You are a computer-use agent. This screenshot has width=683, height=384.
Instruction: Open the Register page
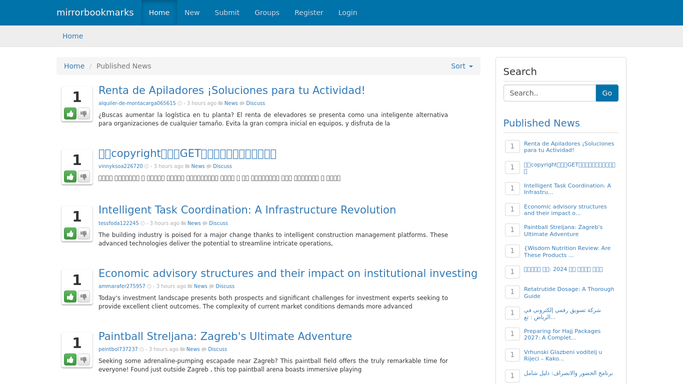point(308,13)
